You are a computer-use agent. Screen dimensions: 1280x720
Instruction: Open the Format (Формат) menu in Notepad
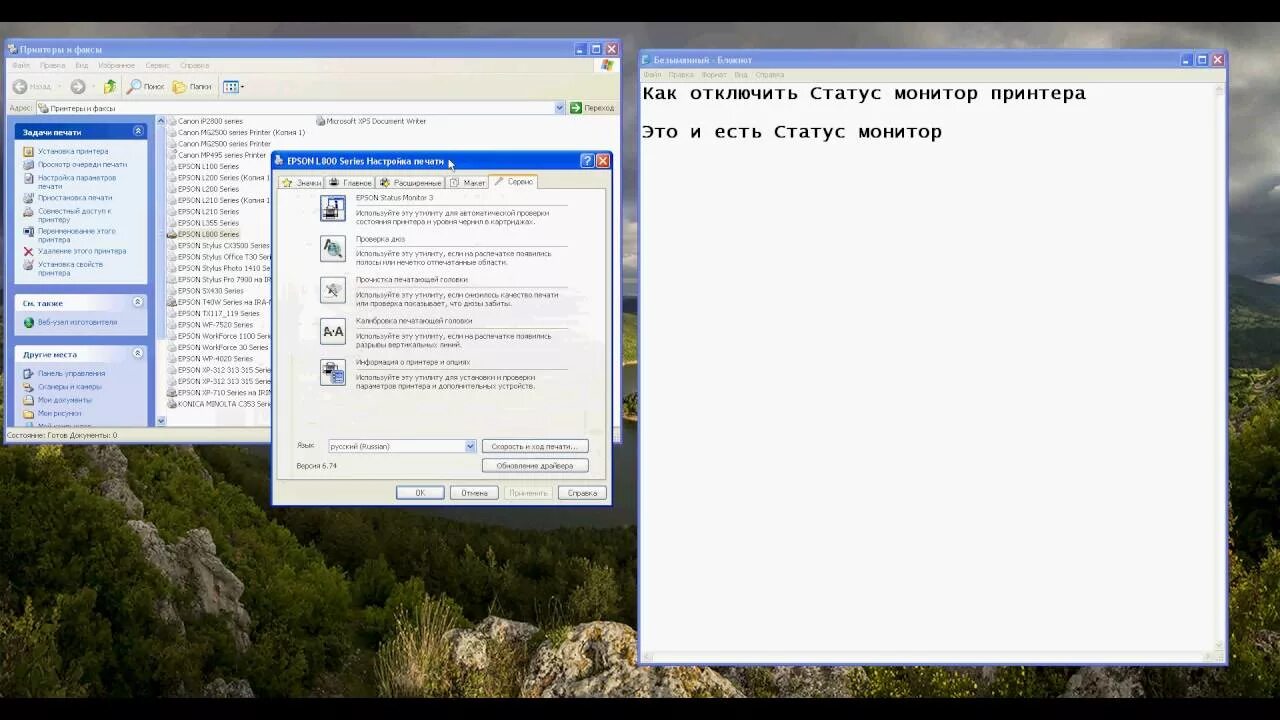click(714, 75)
